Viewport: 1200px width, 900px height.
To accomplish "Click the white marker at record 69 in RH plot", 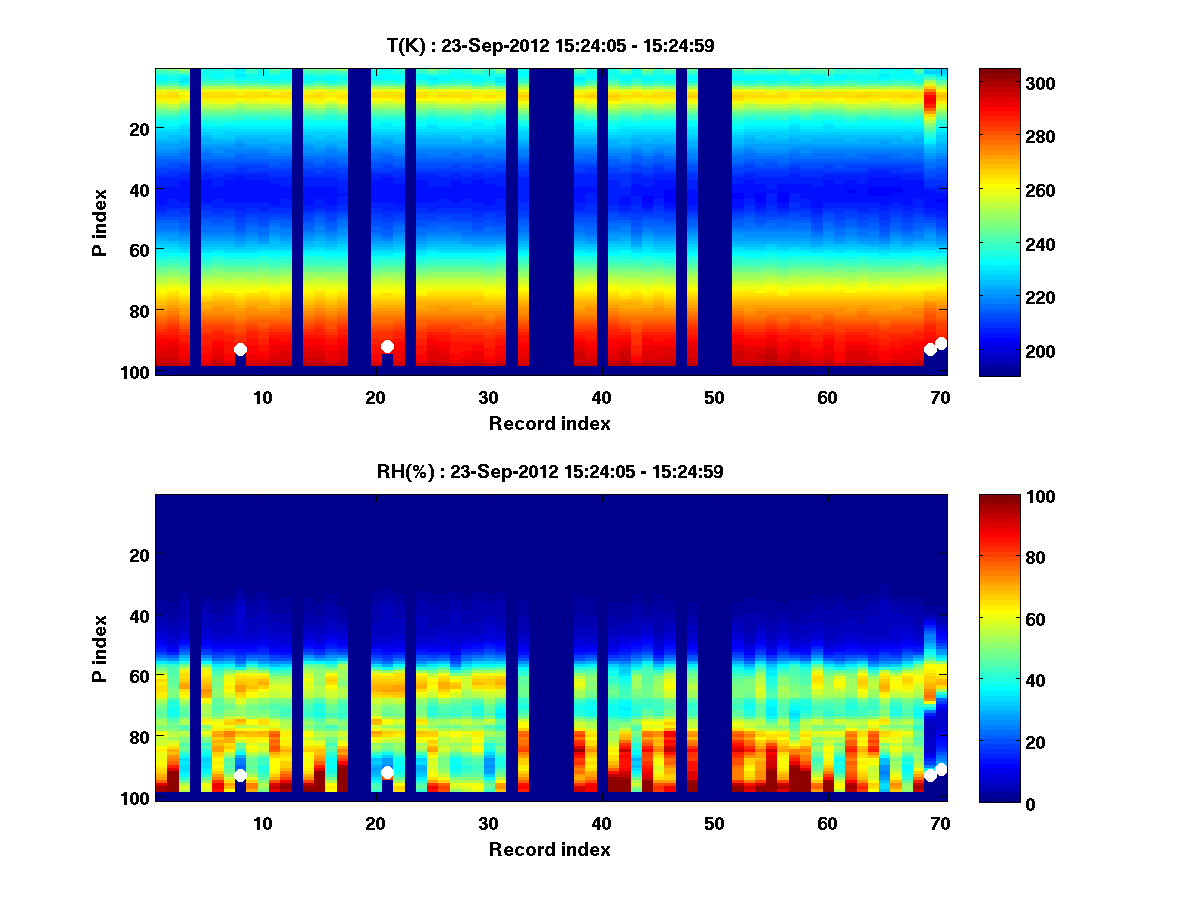I will 930,776.
